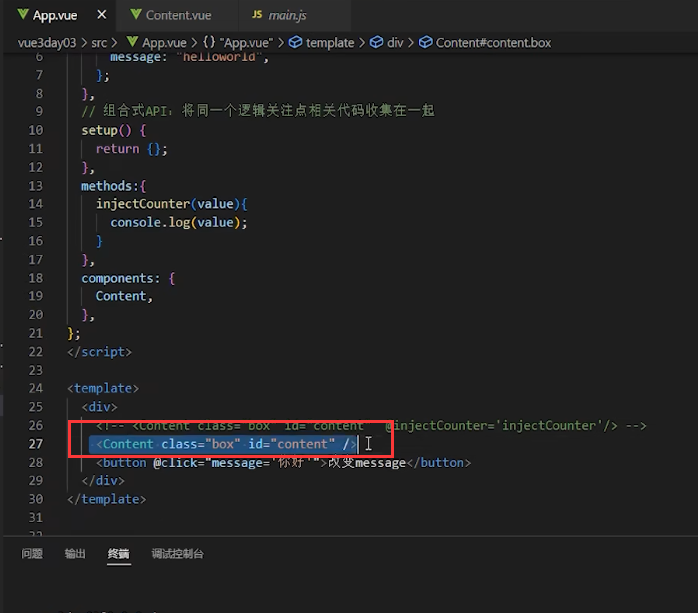Click the curly braces icon in breadcrumb
Viewport: 698px width, 613px height.
209,42
